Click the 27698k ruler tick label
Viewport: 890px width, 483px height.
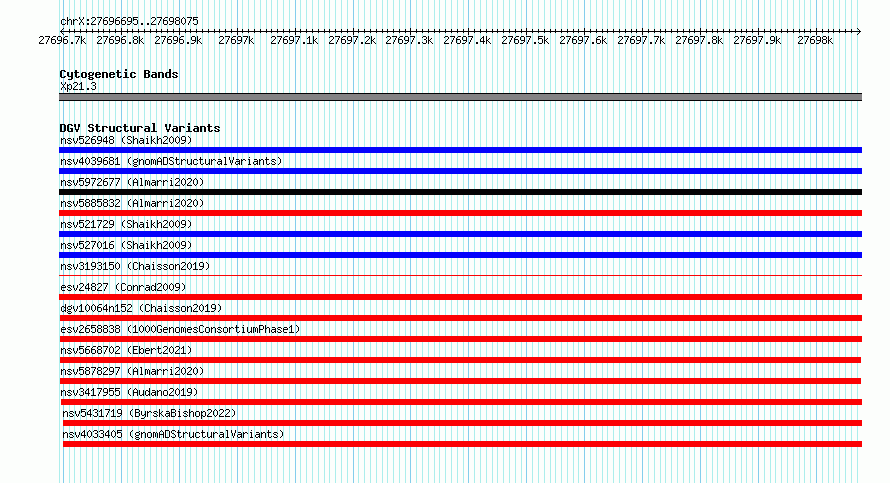click(815, 40)
